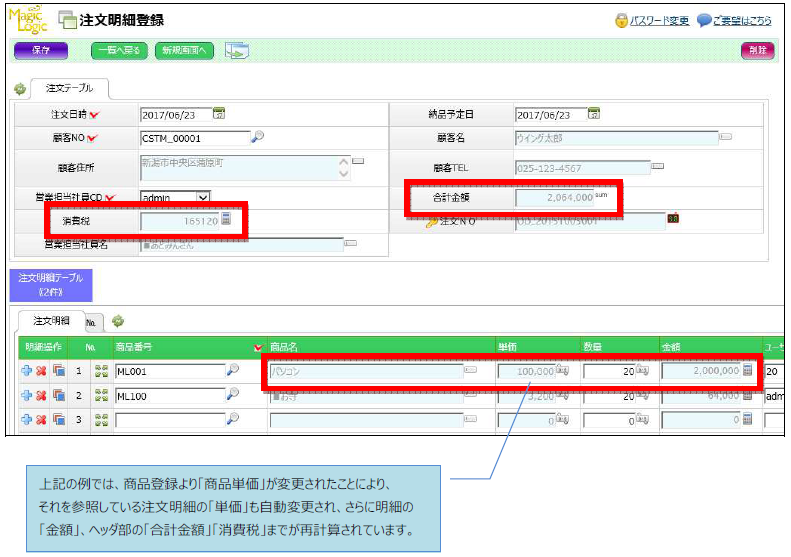Open calendar picker for 納品予定日
The width and height of the screenshot is (791, 557).
pos(594,114)
